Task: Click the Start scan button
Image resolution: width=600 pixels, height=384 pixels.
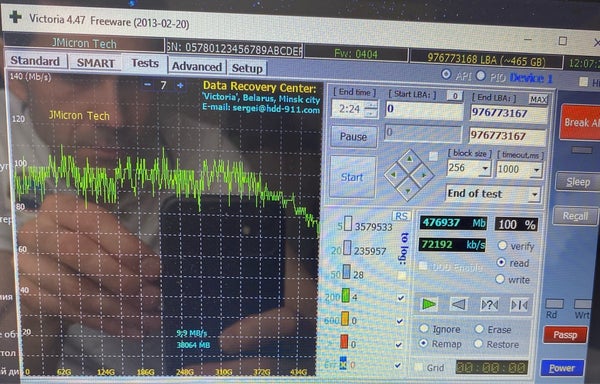Action: [x=352, y=177]
